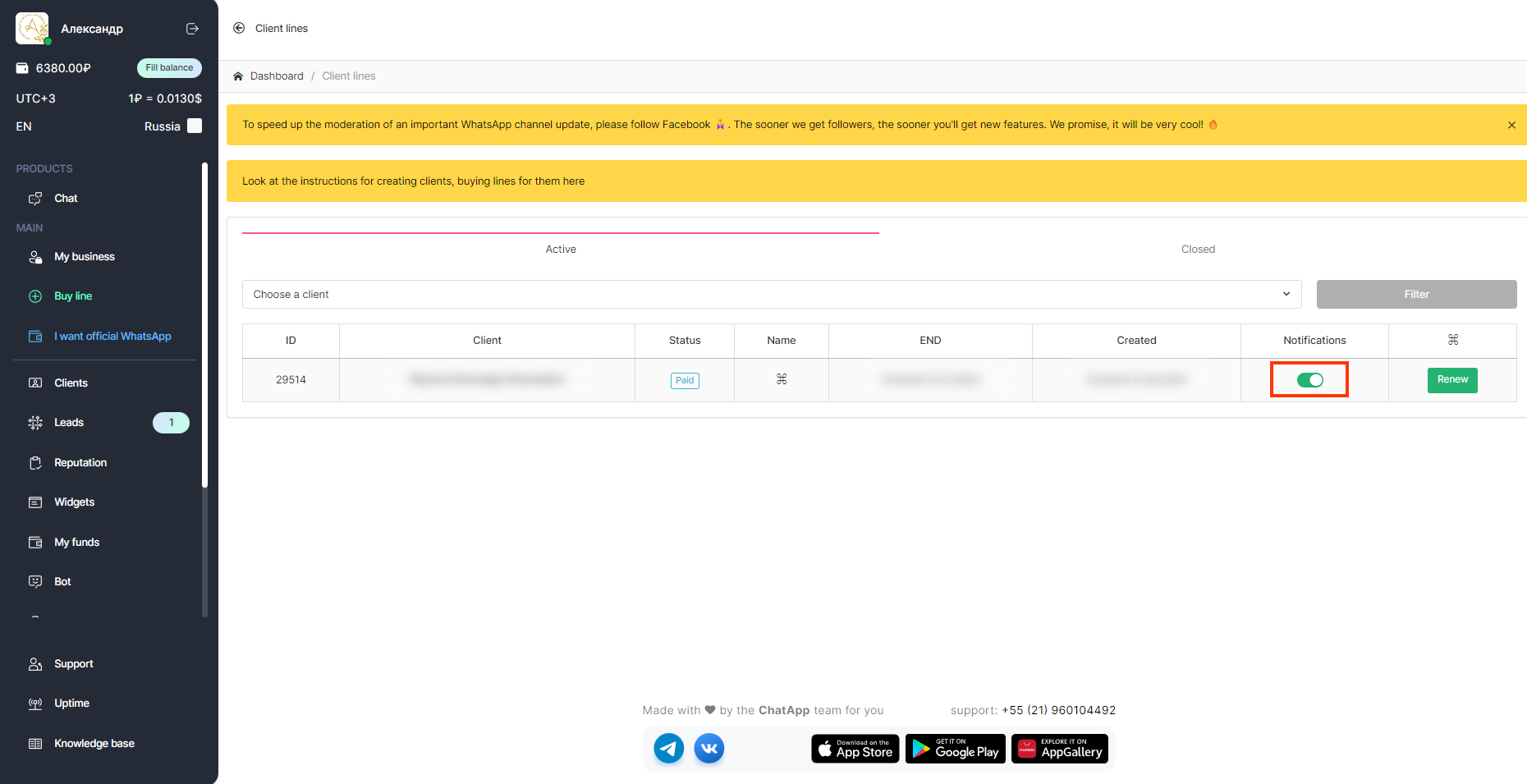The width and height of the screenshot is (1527, 784).
Task: Click the back arrow beside Client lines
Action: click(x=239, y=28)
